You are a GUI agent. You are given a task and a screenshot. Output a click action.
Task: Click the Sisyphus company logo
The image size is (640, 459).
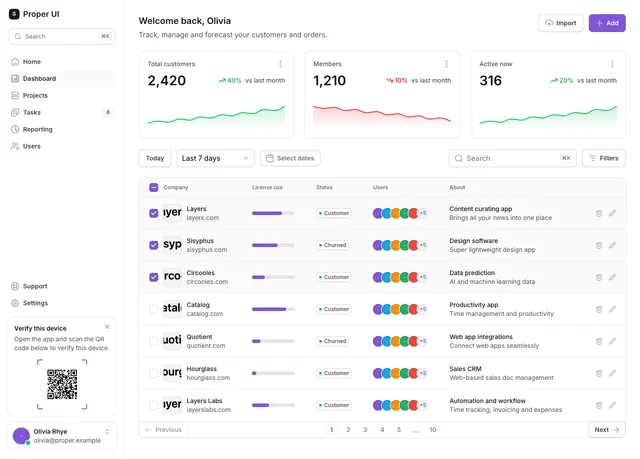tap(172, 245)
